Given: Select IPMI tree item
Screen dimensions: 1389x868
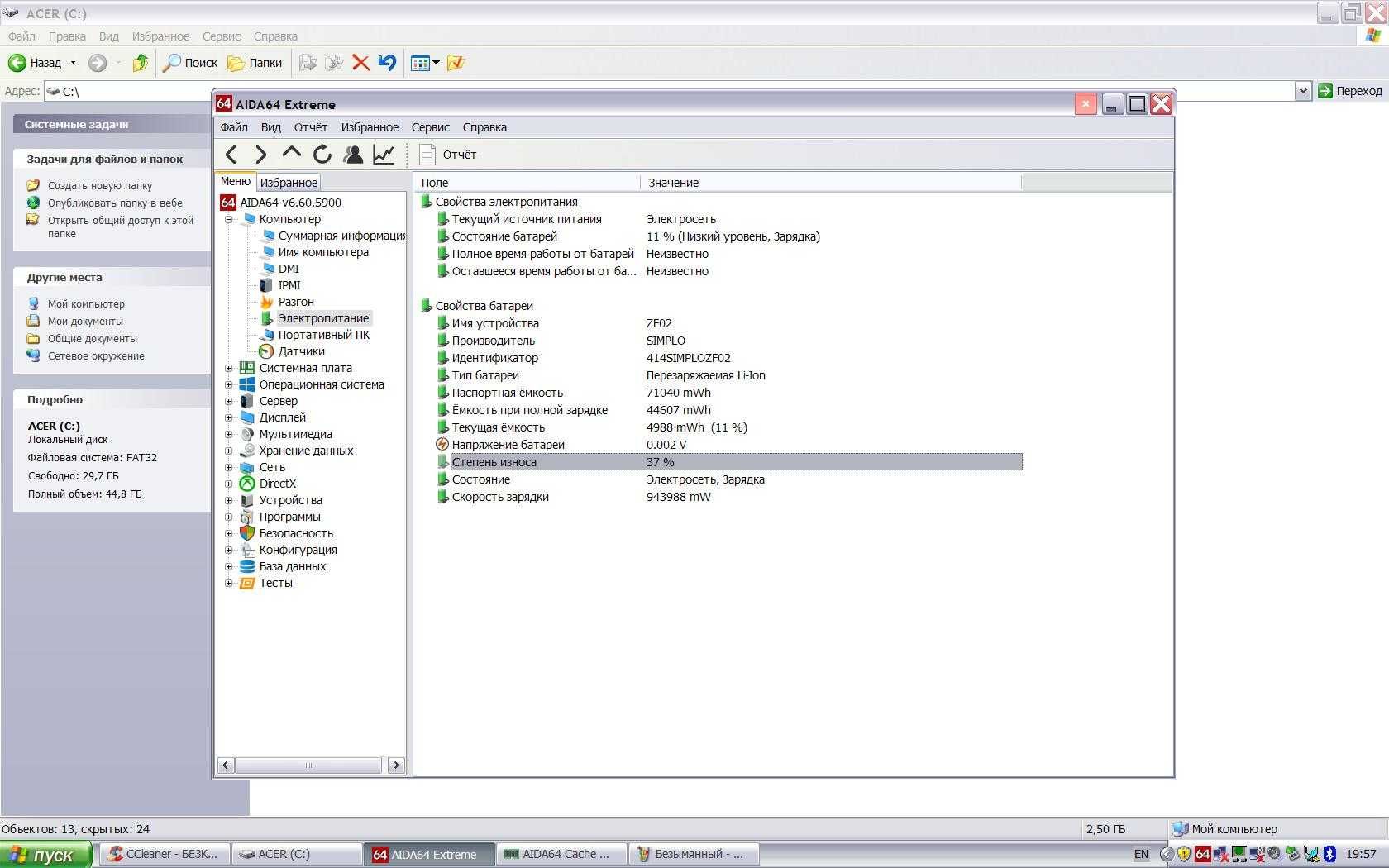Looking at the screenshot, I should (289, 285).
